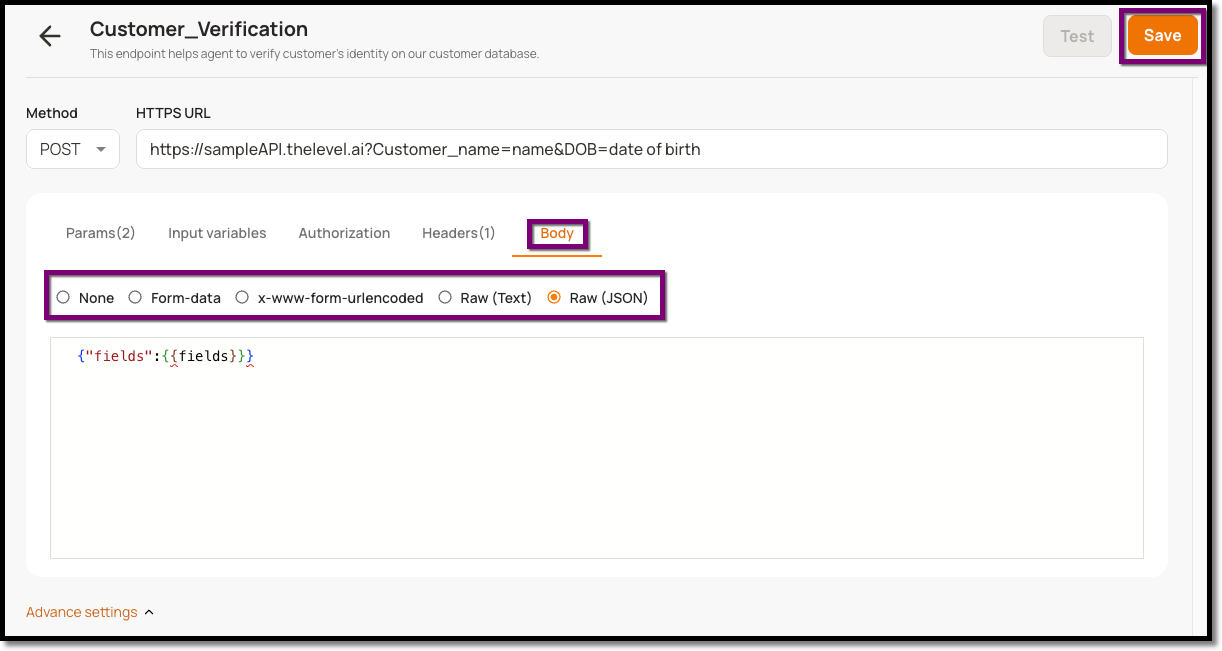Choose Form-data body type
1222x651 pixels.
tap(135, 297)
